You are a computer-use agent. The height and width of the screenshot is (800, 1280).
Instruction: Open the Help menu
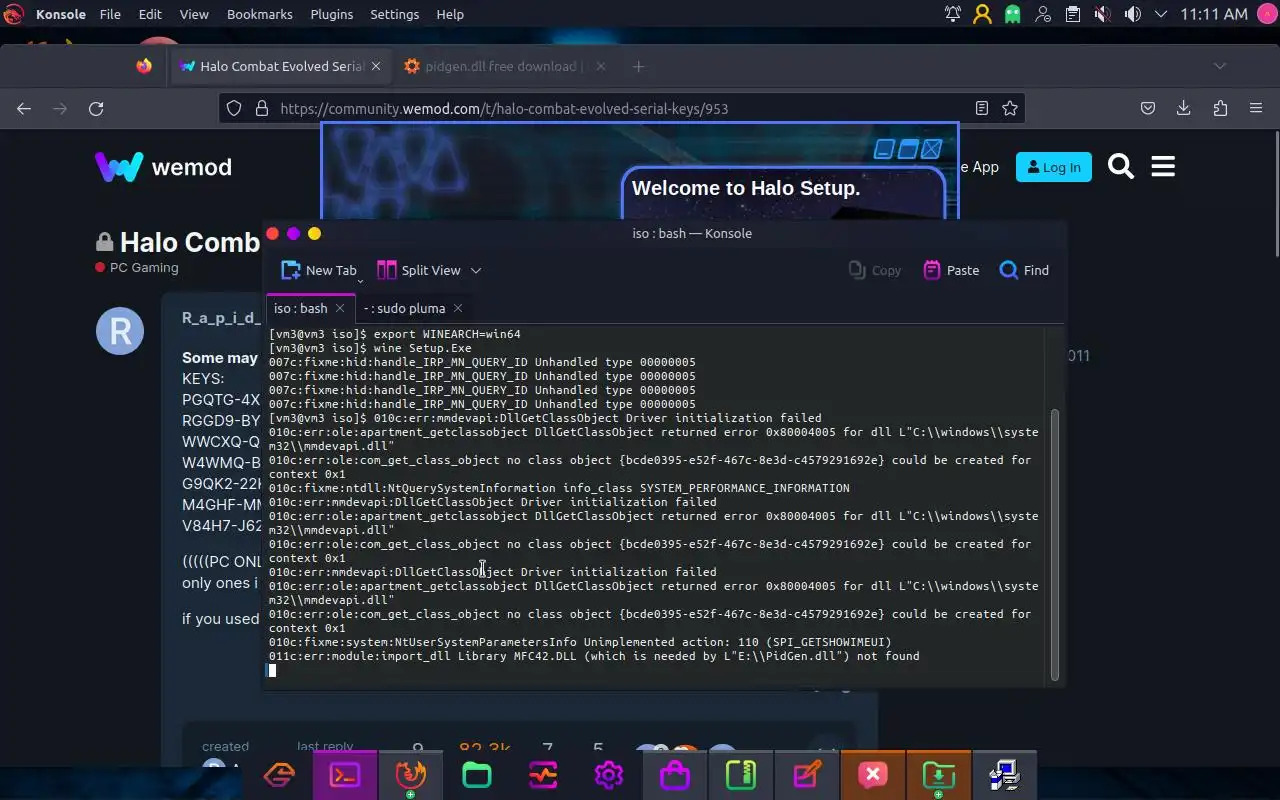coord(450,14)
